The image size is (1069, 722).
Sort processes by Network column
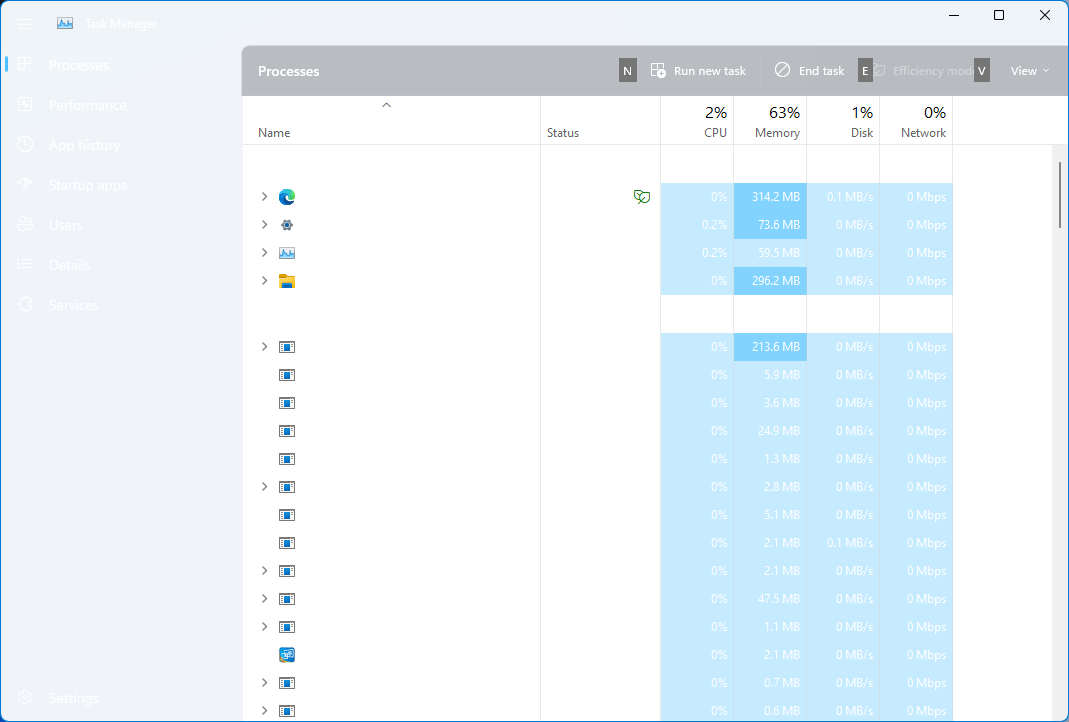point(916,121)
